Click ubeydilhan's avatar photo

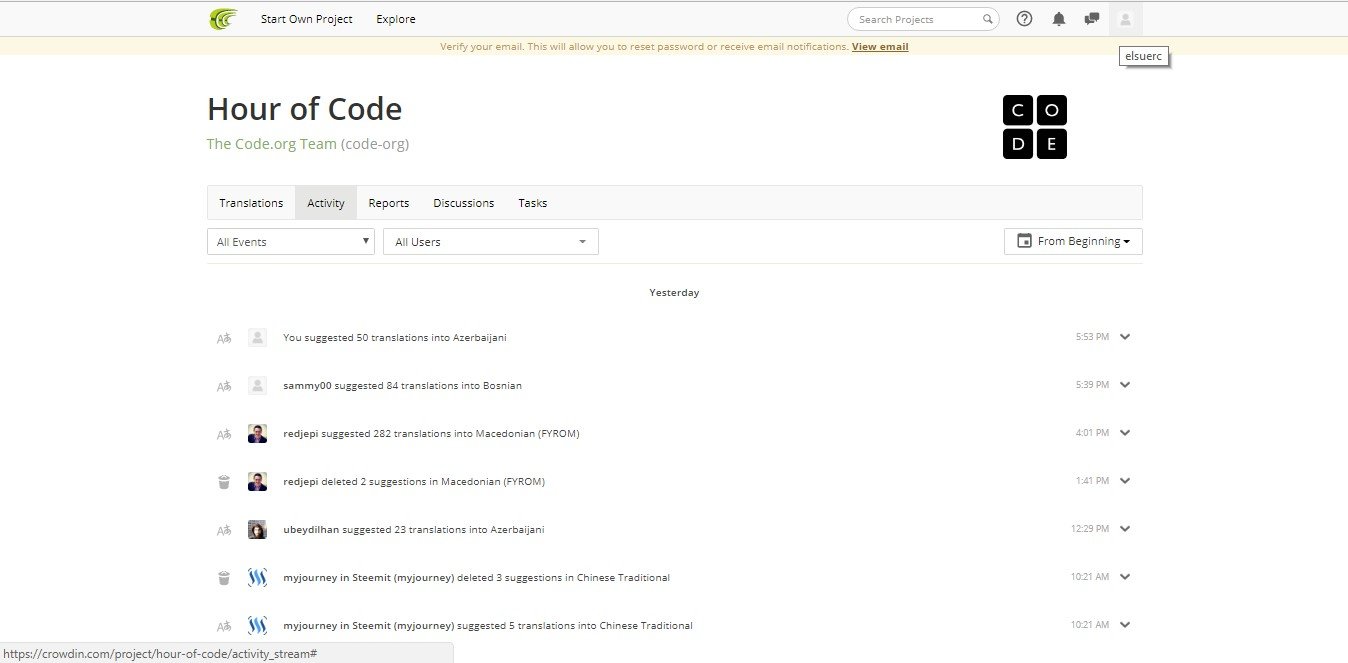point(257,529)
